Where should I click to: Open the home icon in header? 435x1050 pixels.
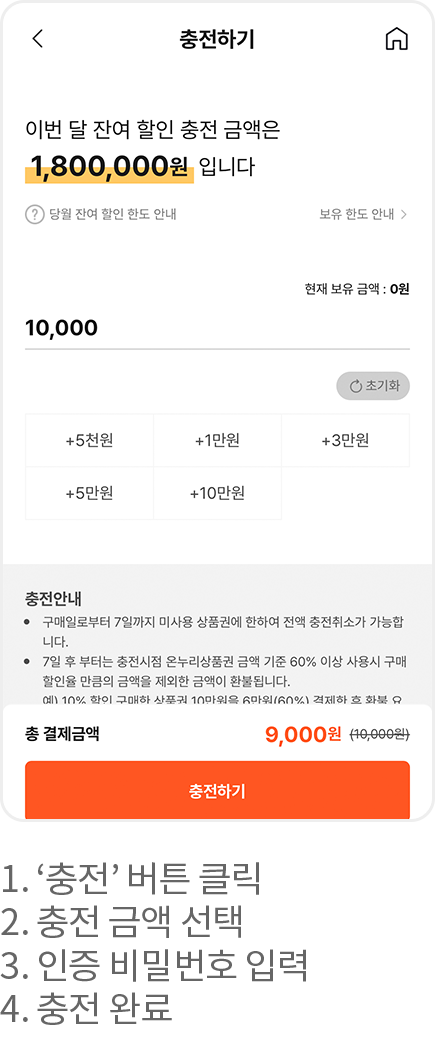pos(396,39)
